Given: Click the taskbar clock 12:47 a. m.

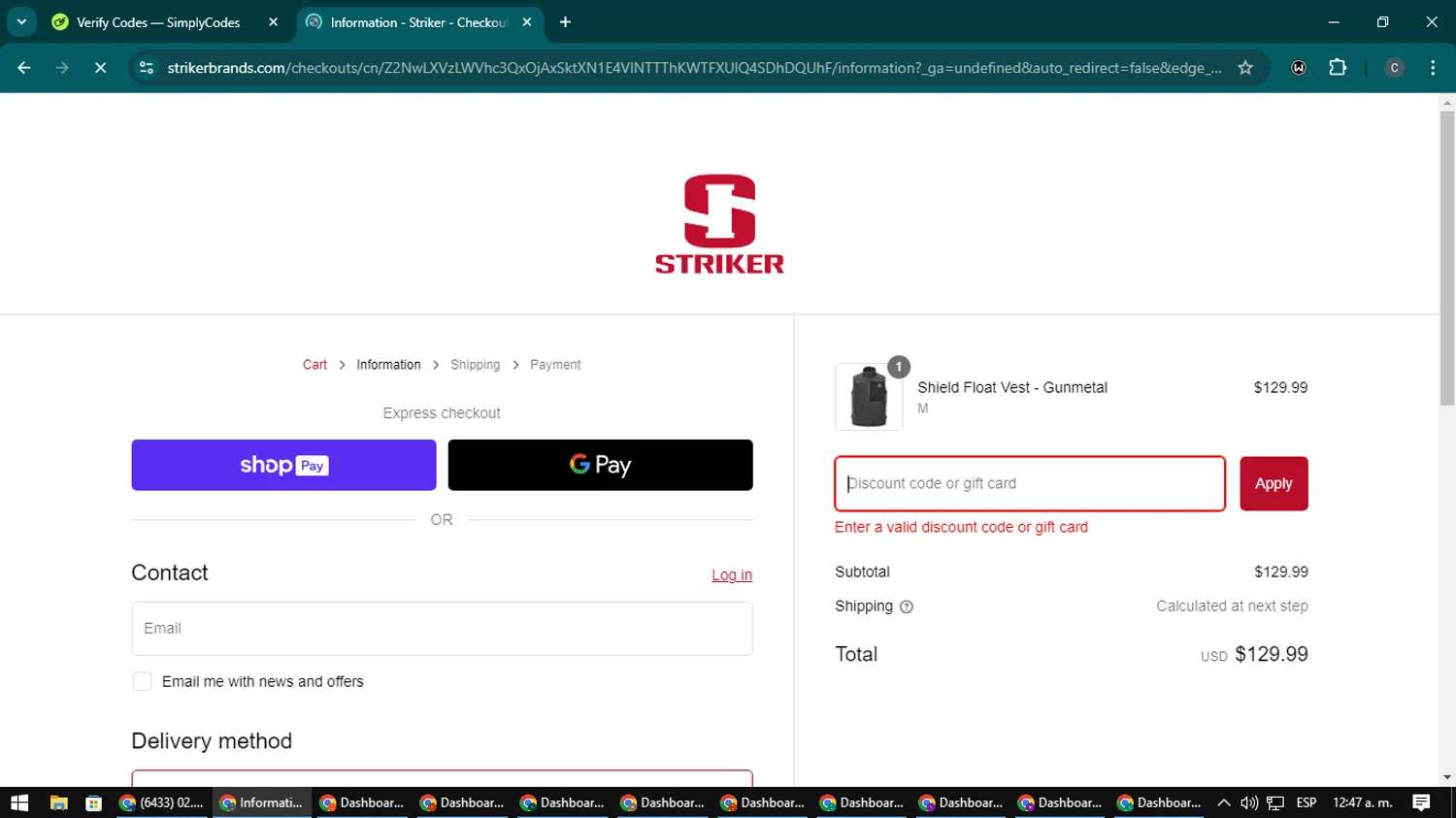Looking at the screenshot, I should (x=1363, y=802).
